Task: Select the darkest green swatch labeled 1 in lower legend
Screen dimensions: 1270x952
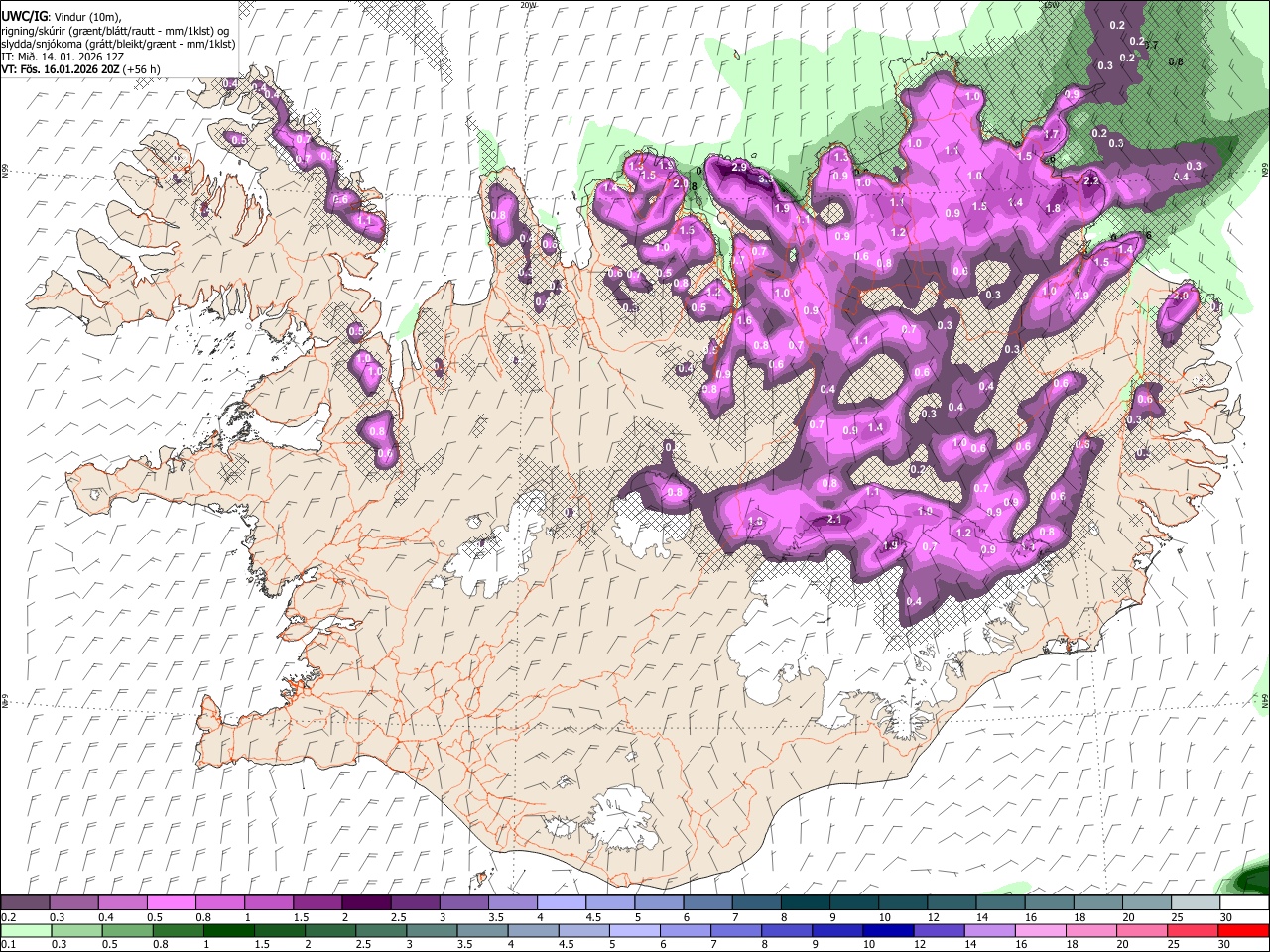Action: pos(228,930)
